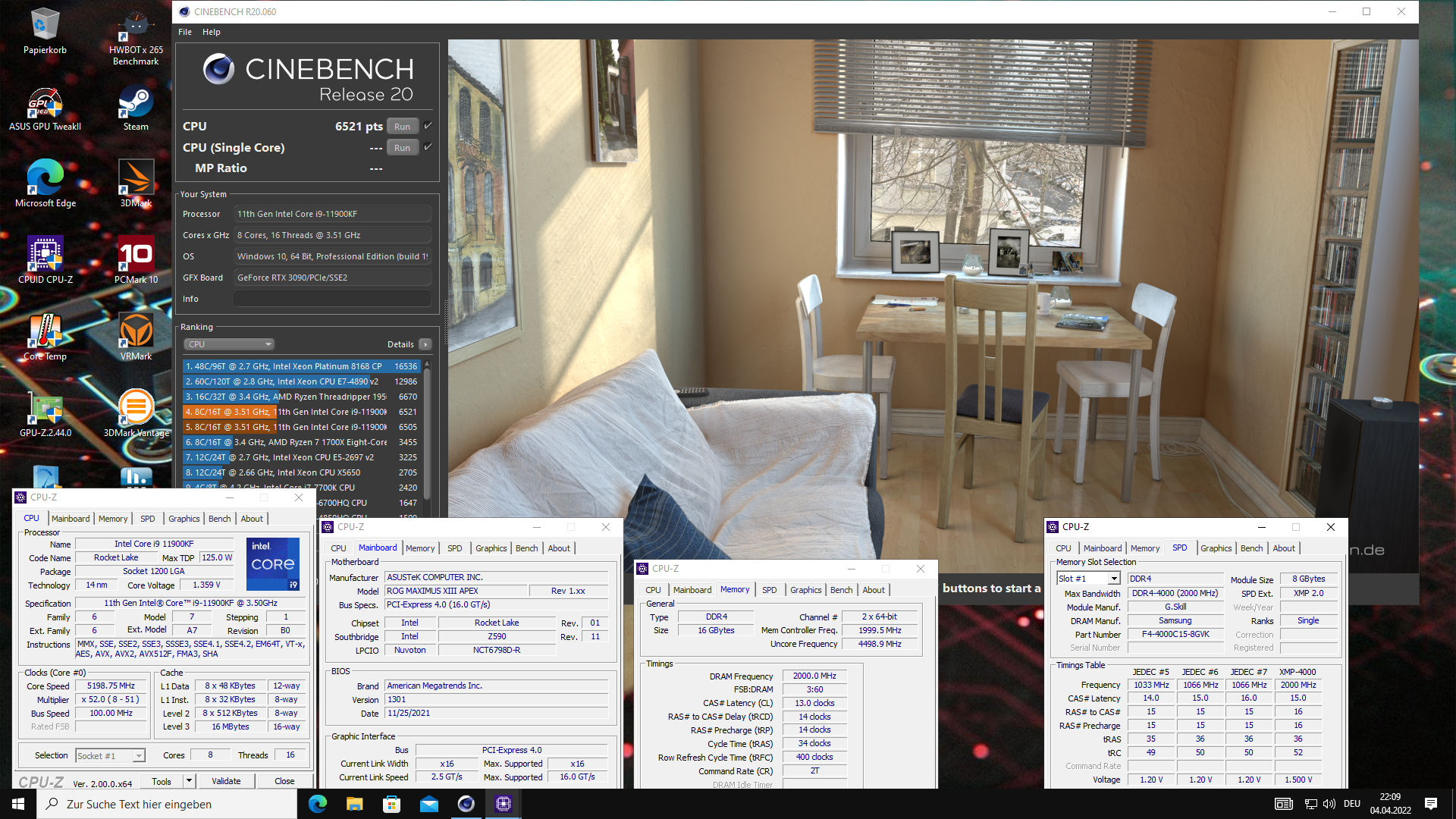Launch ASUS GPU TweakII desktop icon
The height and width of the screenshot is (819, 1456).
click(45, 108)
